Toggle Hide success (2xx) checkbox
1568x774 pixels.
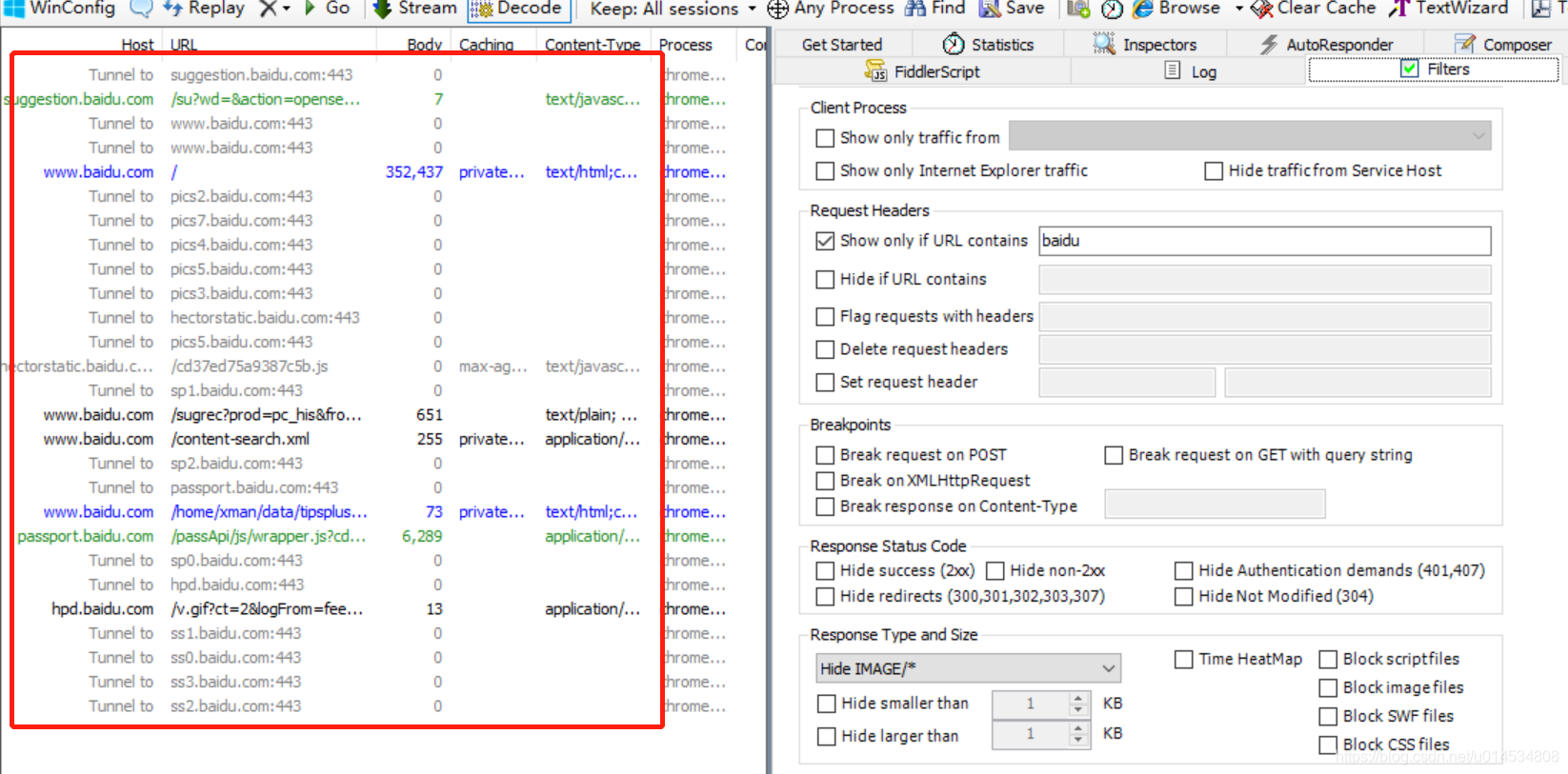click(825, 571)
